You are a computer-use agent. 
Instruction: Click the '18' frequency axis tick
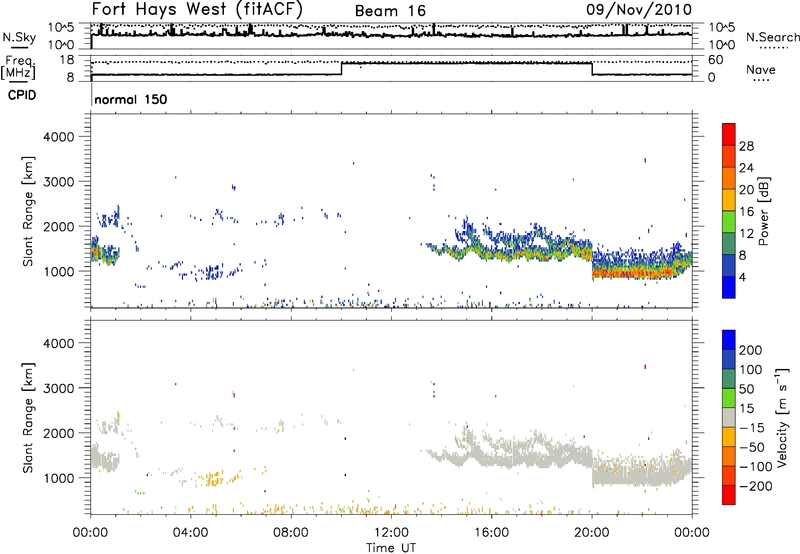[66, 60]
